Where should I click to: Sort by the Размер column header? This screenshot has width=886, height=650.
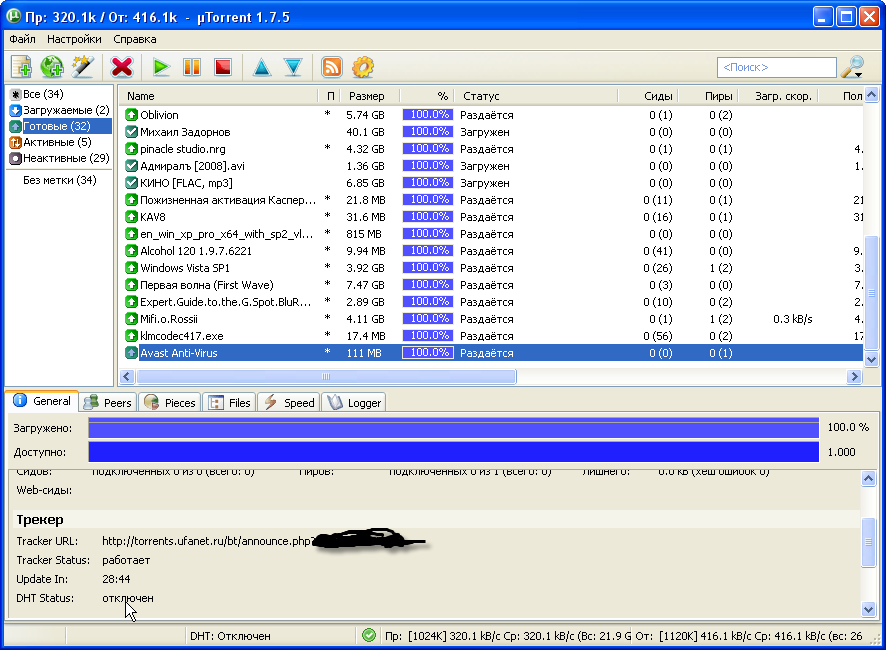[x=366, y=96]
